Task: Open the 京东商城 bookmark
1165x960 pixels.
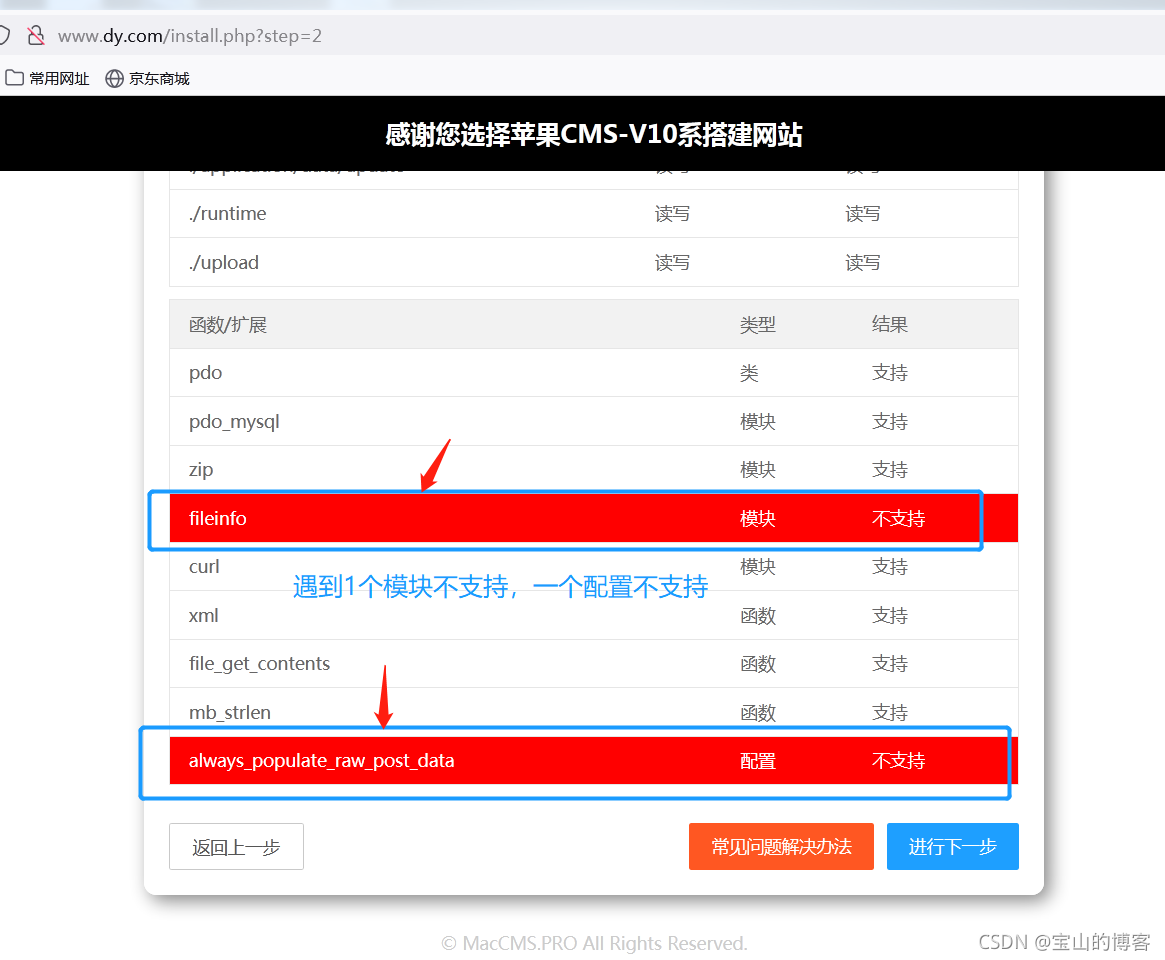Action: pos(158,78)
